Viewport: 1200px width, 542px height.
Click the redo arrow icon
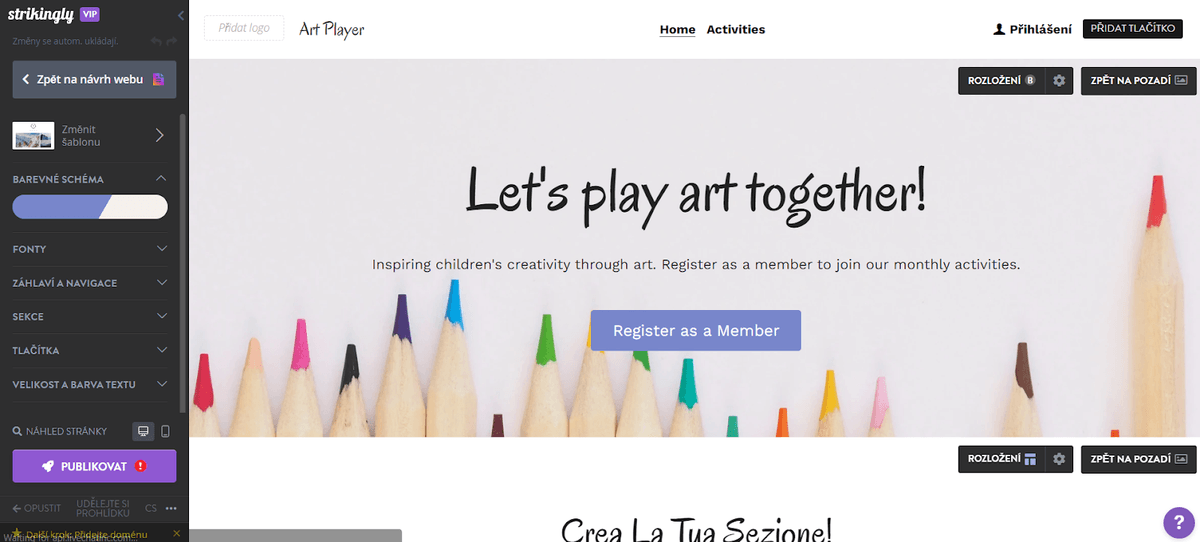[x=172, y=41]
